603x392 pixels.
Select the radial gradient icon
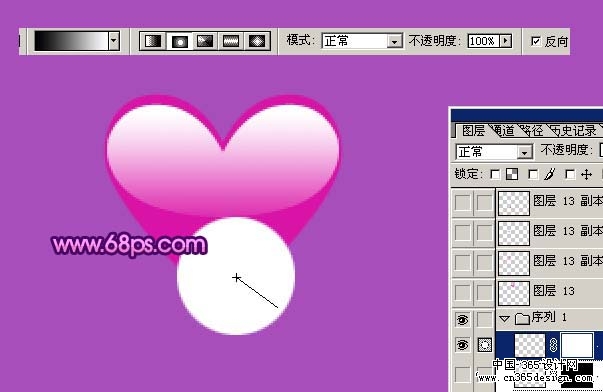[179, 41]
